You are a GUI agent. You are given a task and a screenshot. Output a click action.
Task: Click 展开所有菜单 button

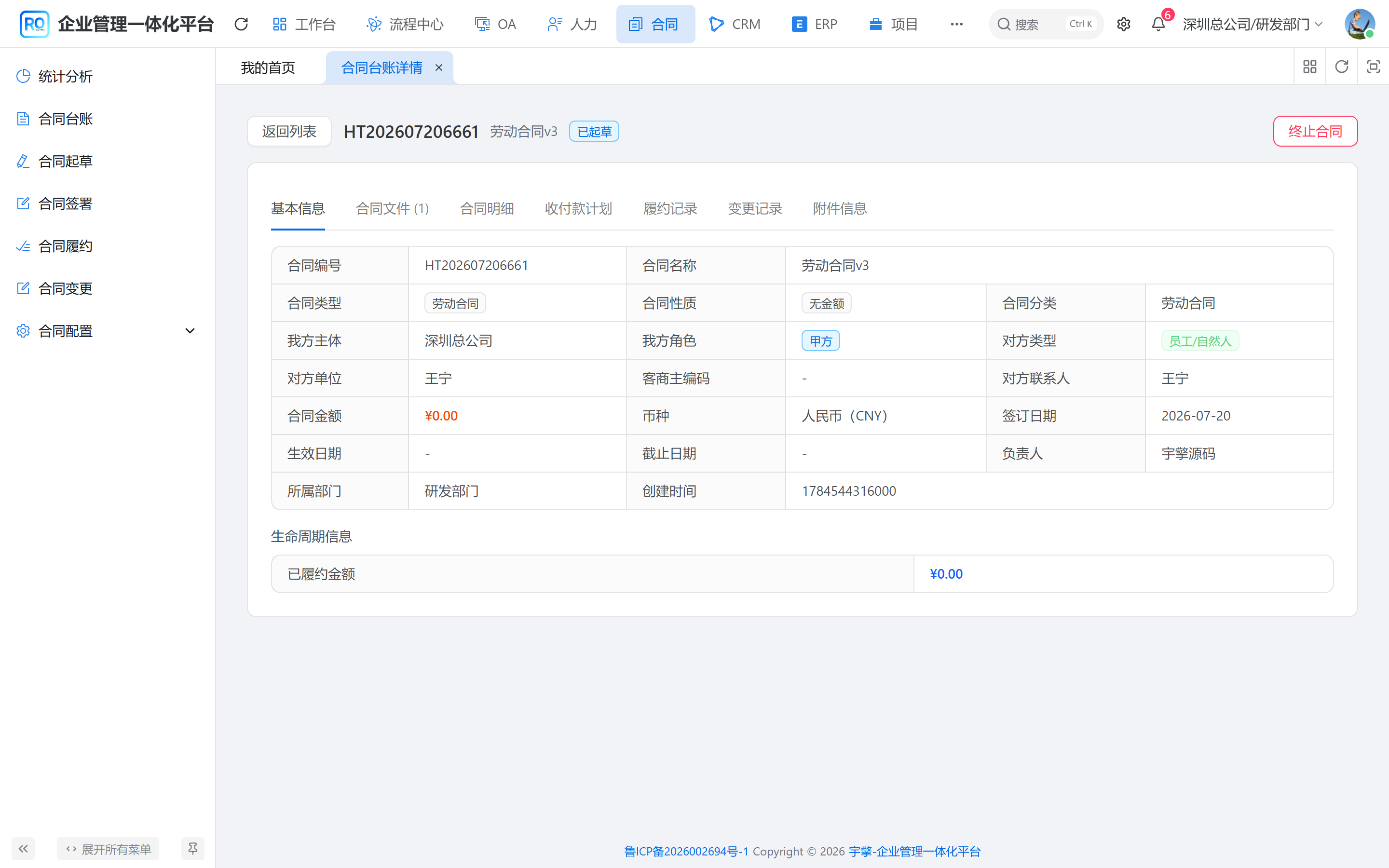[108, 849]
